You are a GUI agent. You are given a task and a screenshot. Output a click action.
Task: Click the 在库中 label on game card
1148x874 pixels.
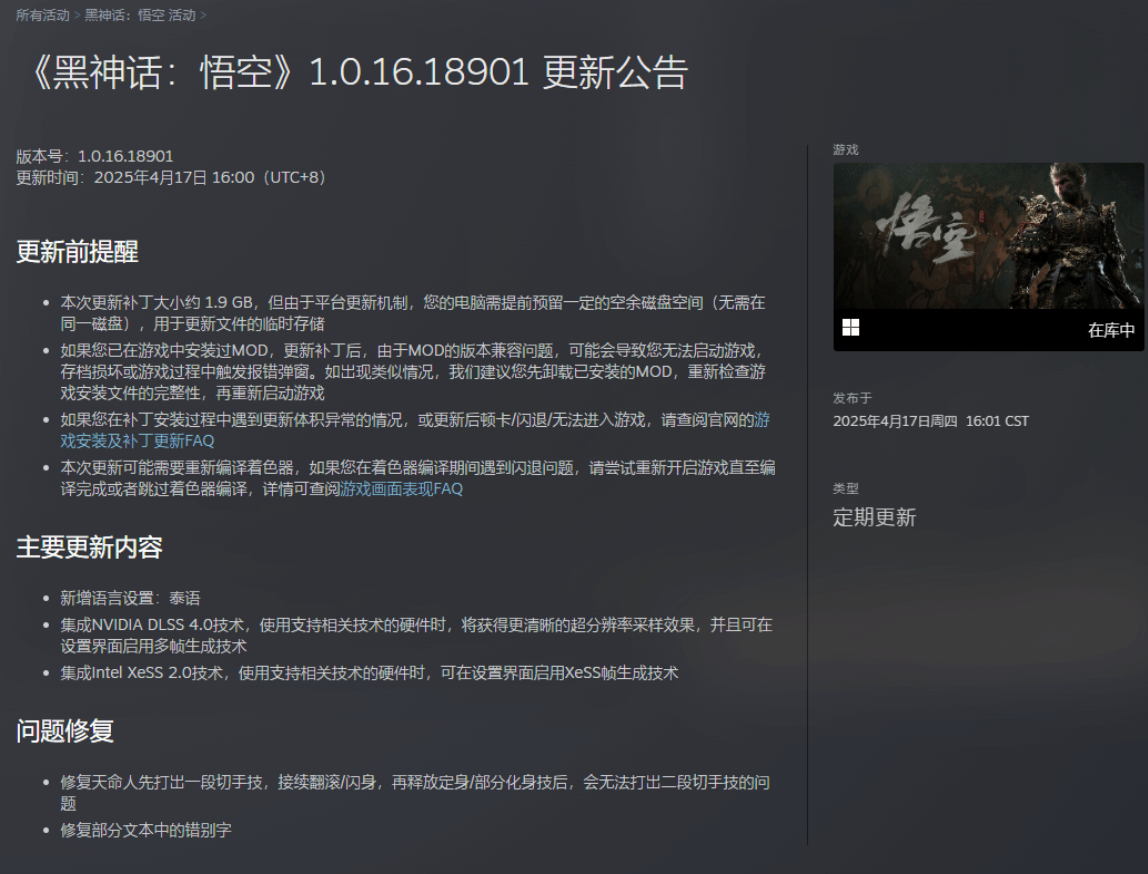pos(1111,330)
